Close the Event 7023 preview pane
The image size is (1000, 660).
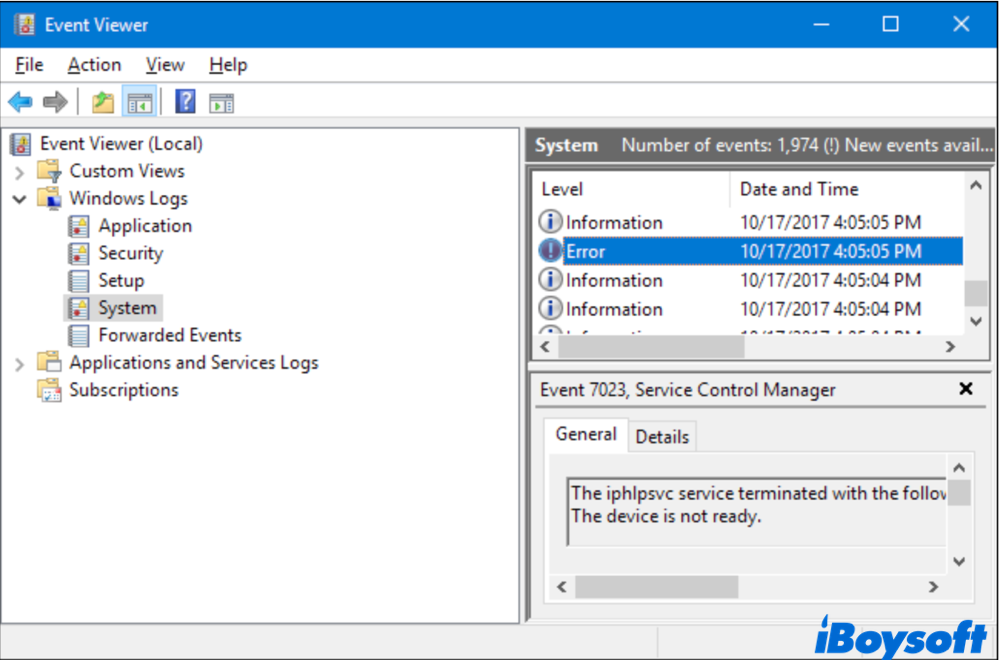pyautogui.click(x=965, y=389)
